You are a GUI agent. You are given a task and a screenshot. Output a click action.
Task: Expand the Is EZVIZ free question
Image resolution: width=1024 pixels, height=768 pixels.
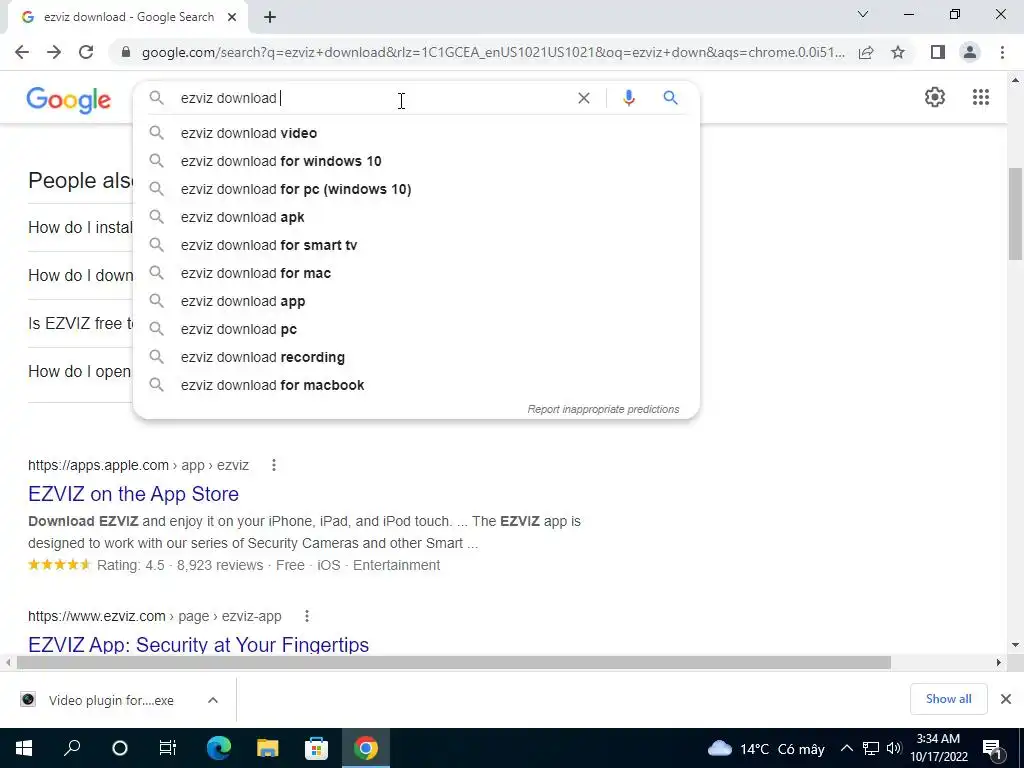point(80,323)
